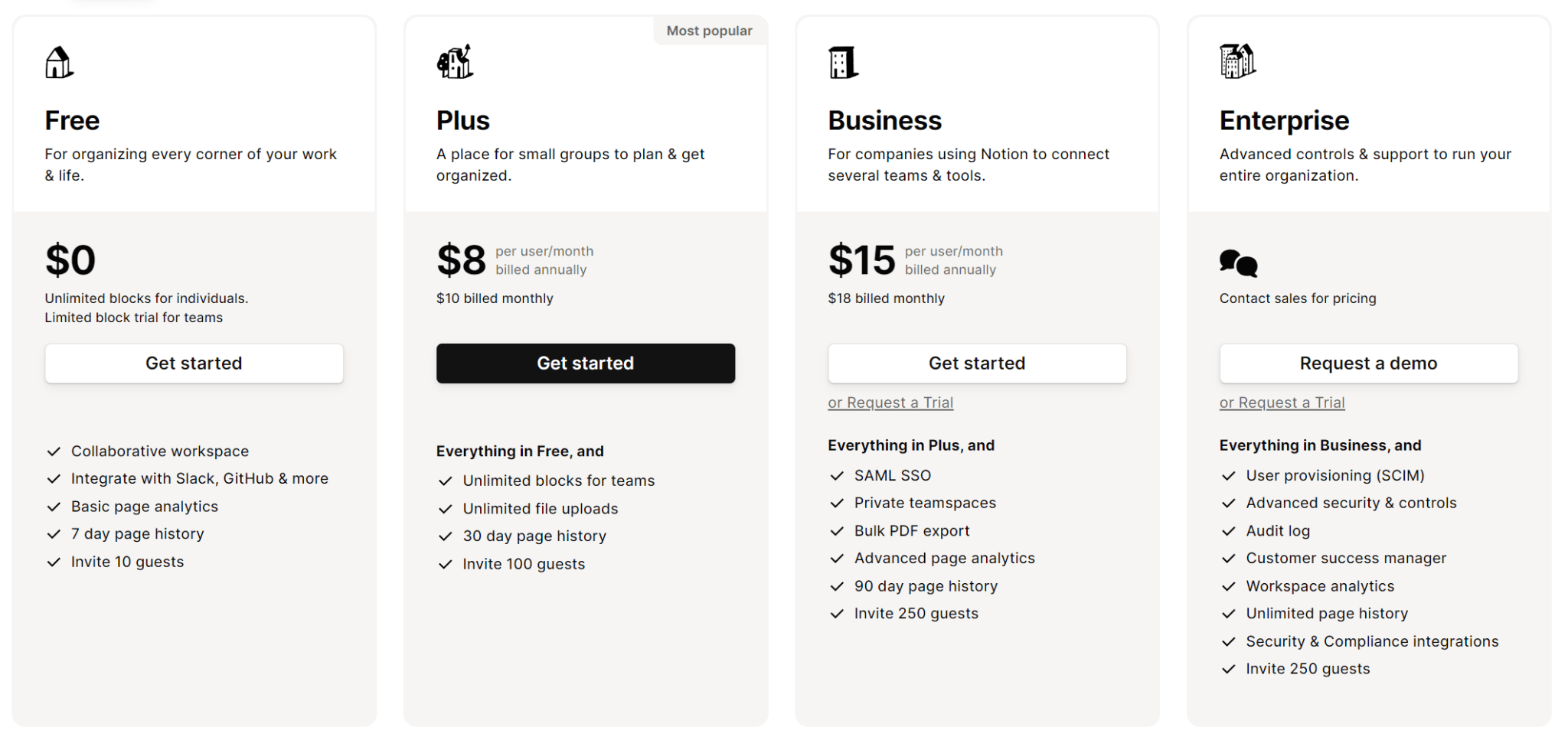Click checkmark beside Unlimited file uploads

tap(446, 509)
